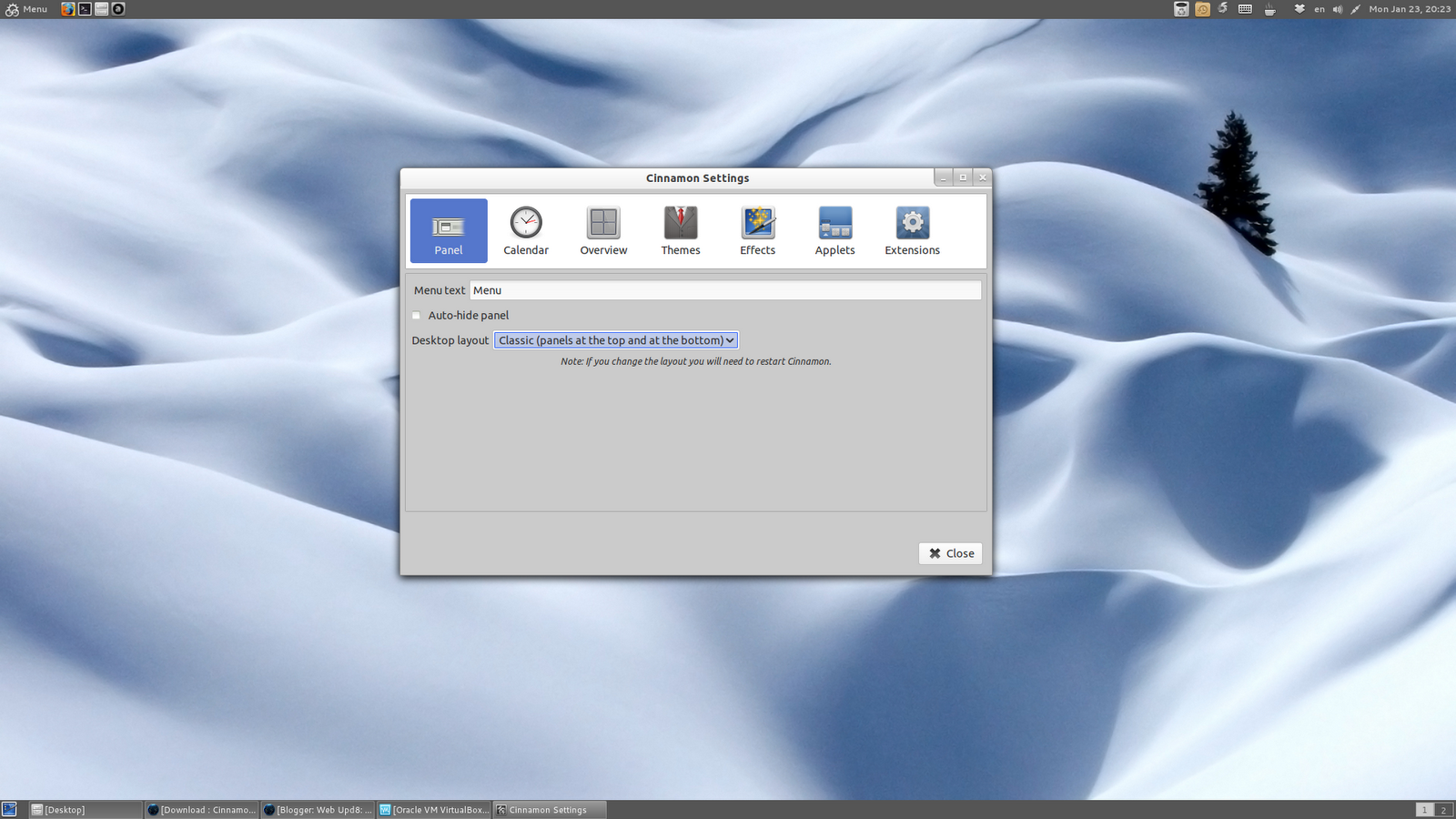Expand the en keyboard layout indicator
This screenshot has width=1456, height=819.
pyautogui.click(x=1319, y=9)
